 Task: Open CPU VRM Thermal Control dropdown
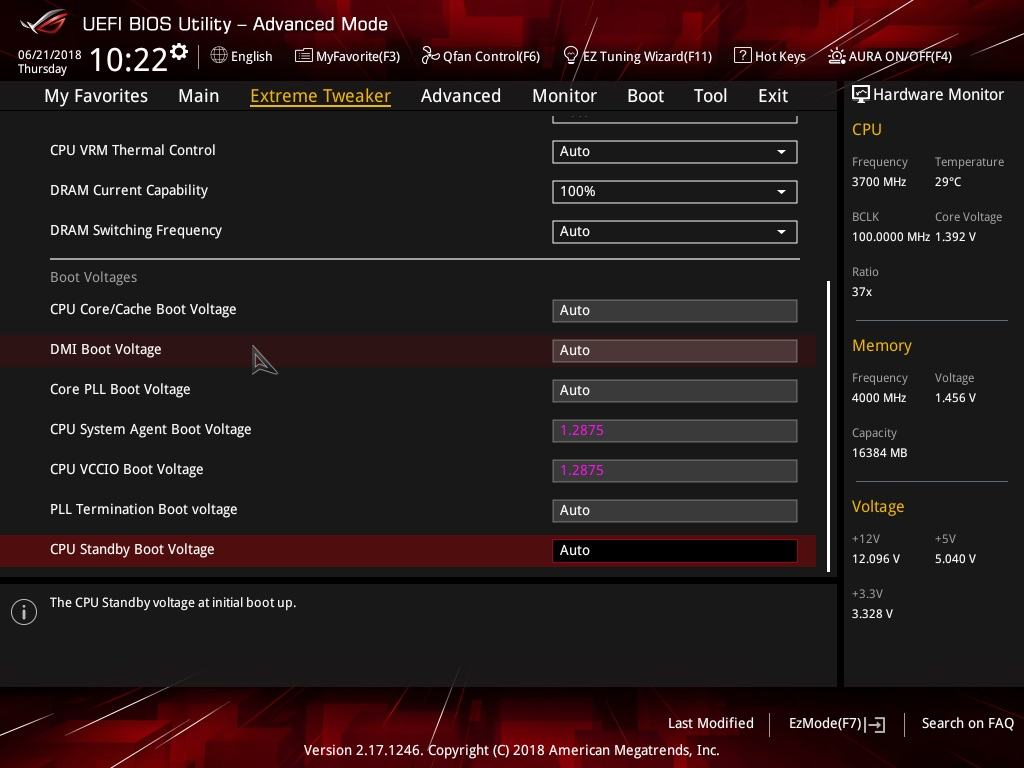(x=675, y=152)
